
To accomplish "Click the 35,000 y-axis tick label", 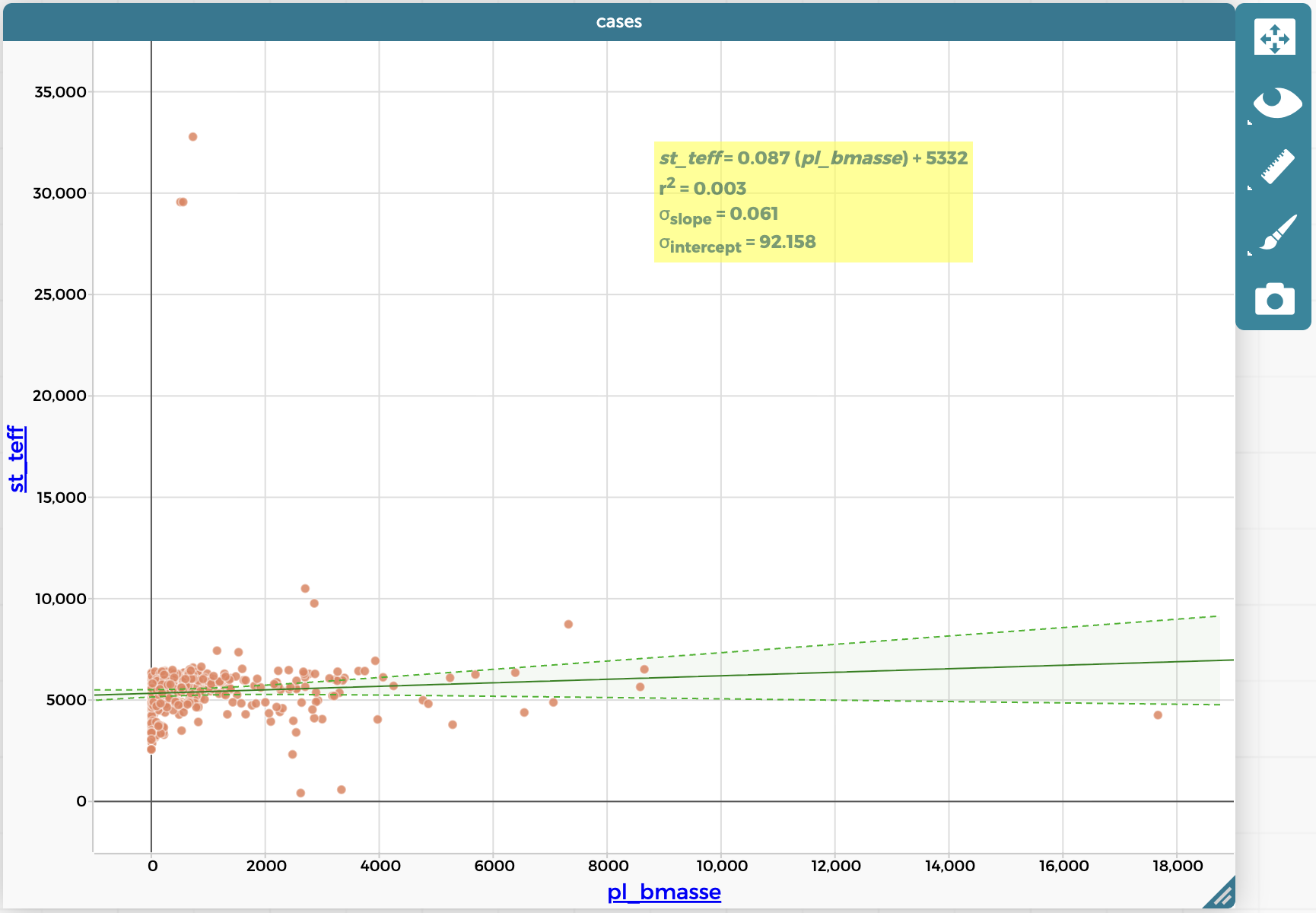I will click(x=60, y=92).
